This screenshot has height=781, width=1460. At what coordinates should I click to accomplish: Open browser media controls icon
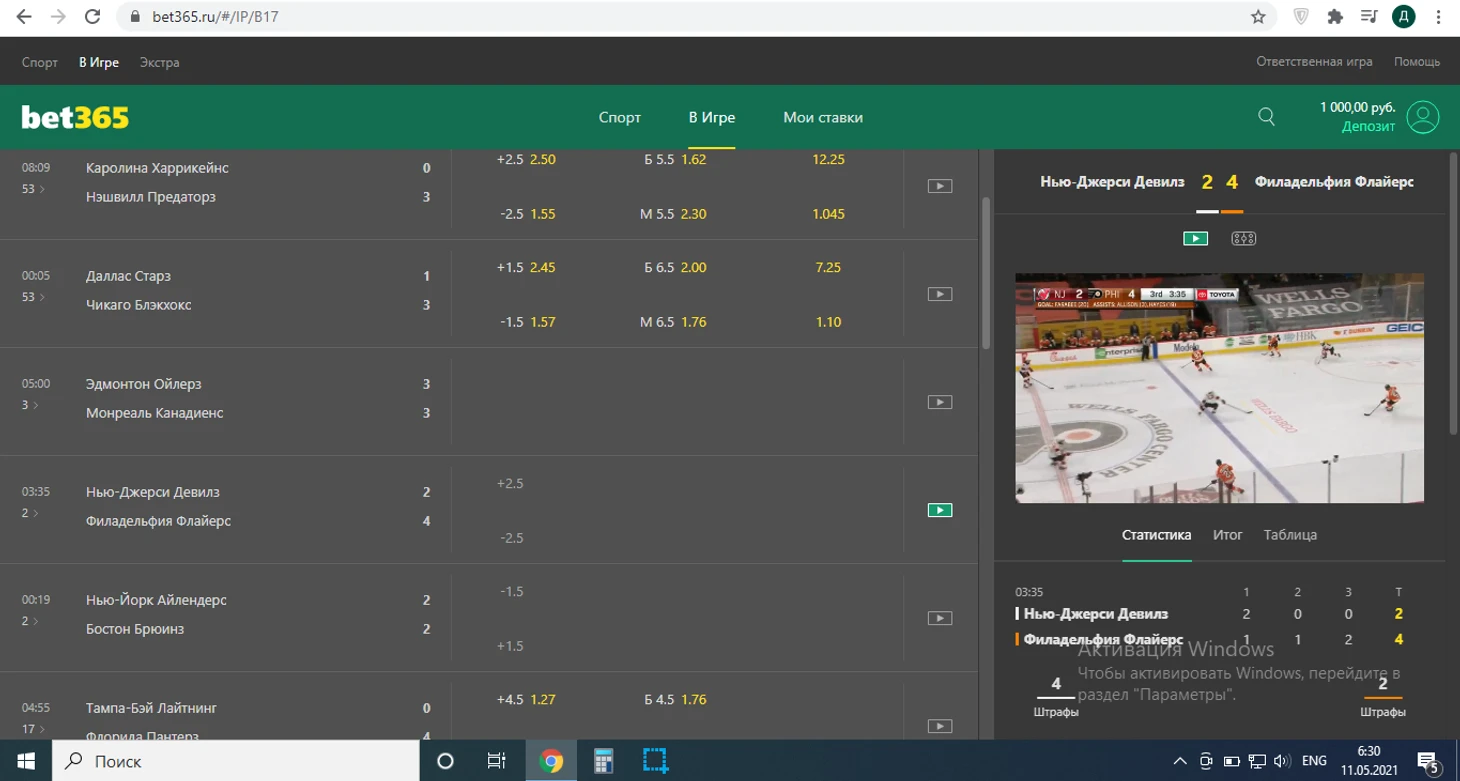click(x=1369, y=17)
